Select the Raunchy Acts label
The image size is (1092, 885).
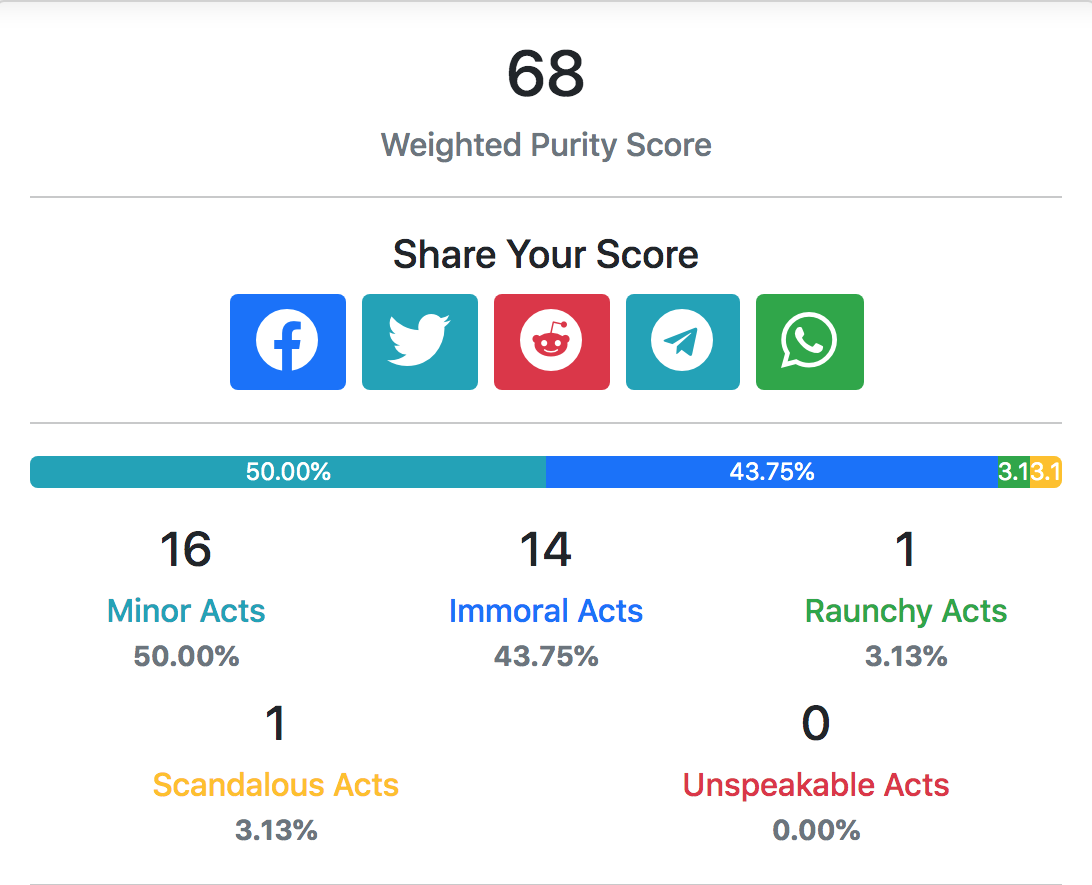click(x=906, y=611)
